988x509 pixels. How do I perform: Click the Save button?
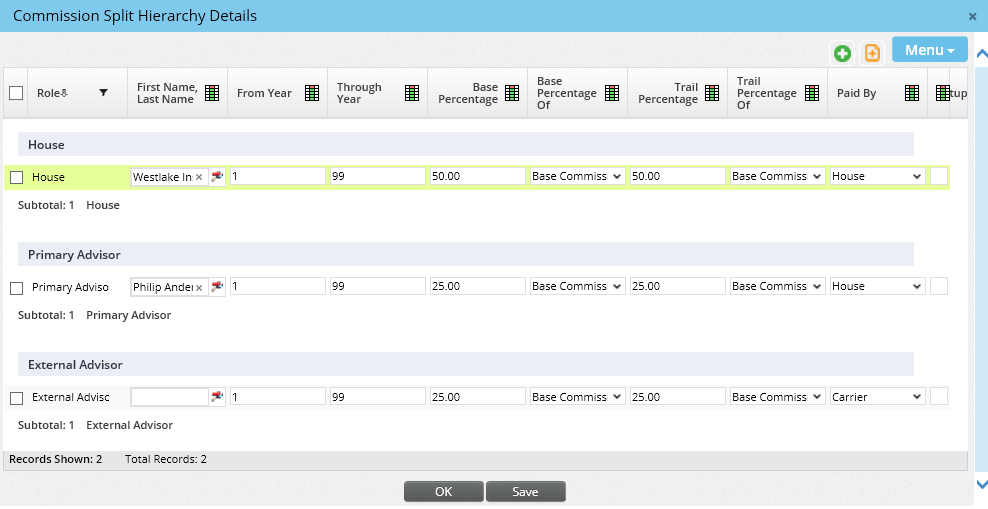tap(525, 492)
